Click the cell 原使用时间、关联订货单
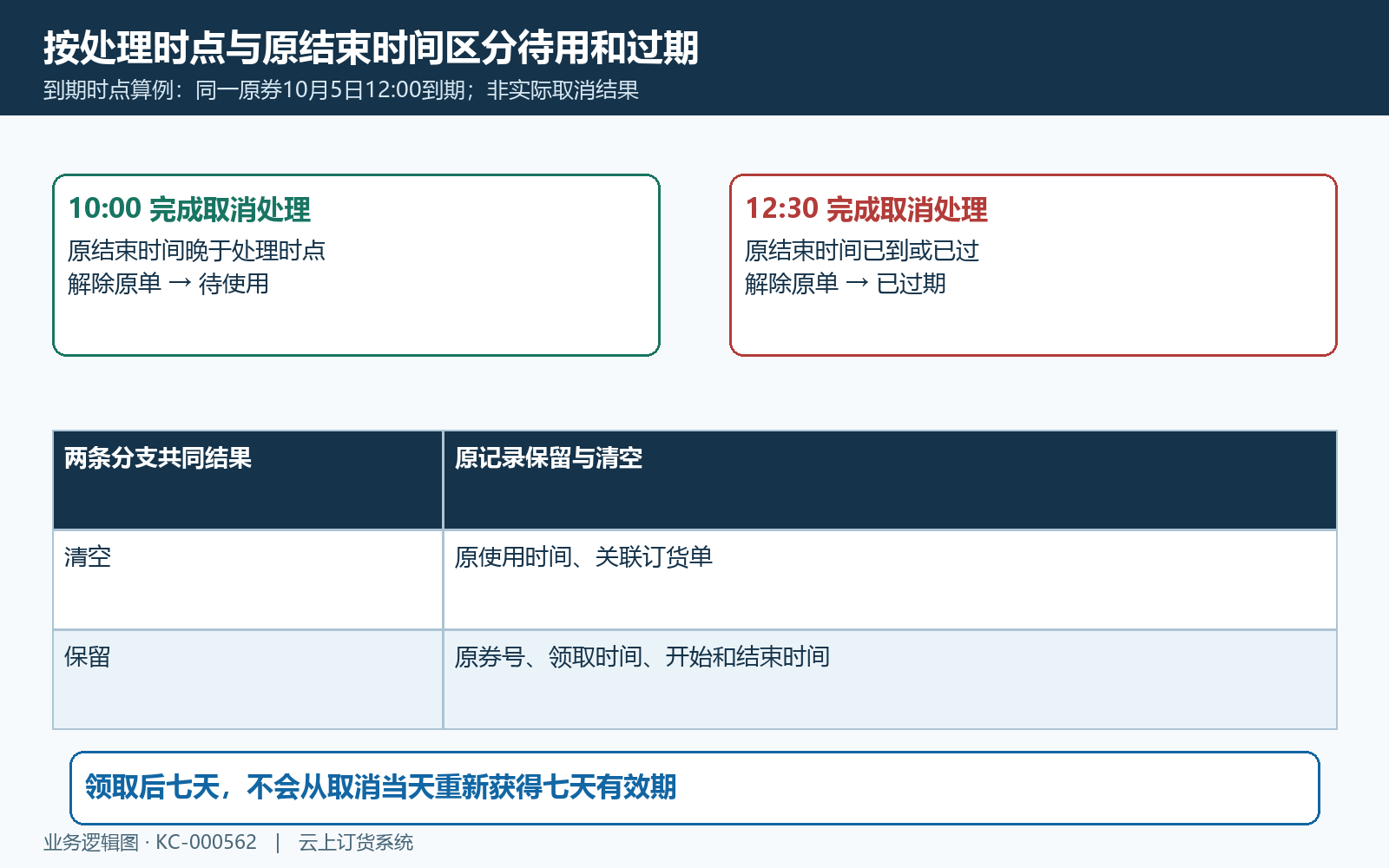This screenshot has width=1389, height=868. 890,580
